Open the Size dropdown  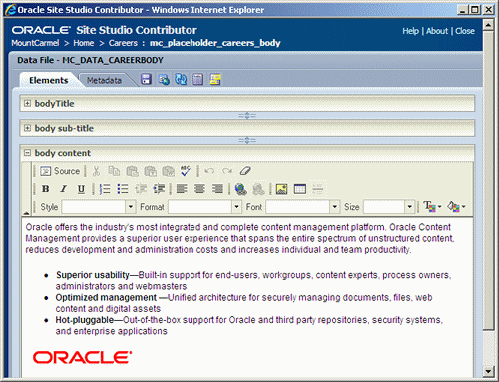tap(410, 207)
